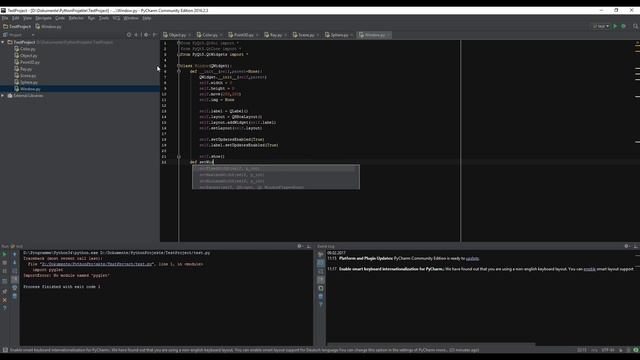Click the collapse-all icon in Project panel
Image resolution: width=640 pixels, height=360 pixels.
click(137, 35)
